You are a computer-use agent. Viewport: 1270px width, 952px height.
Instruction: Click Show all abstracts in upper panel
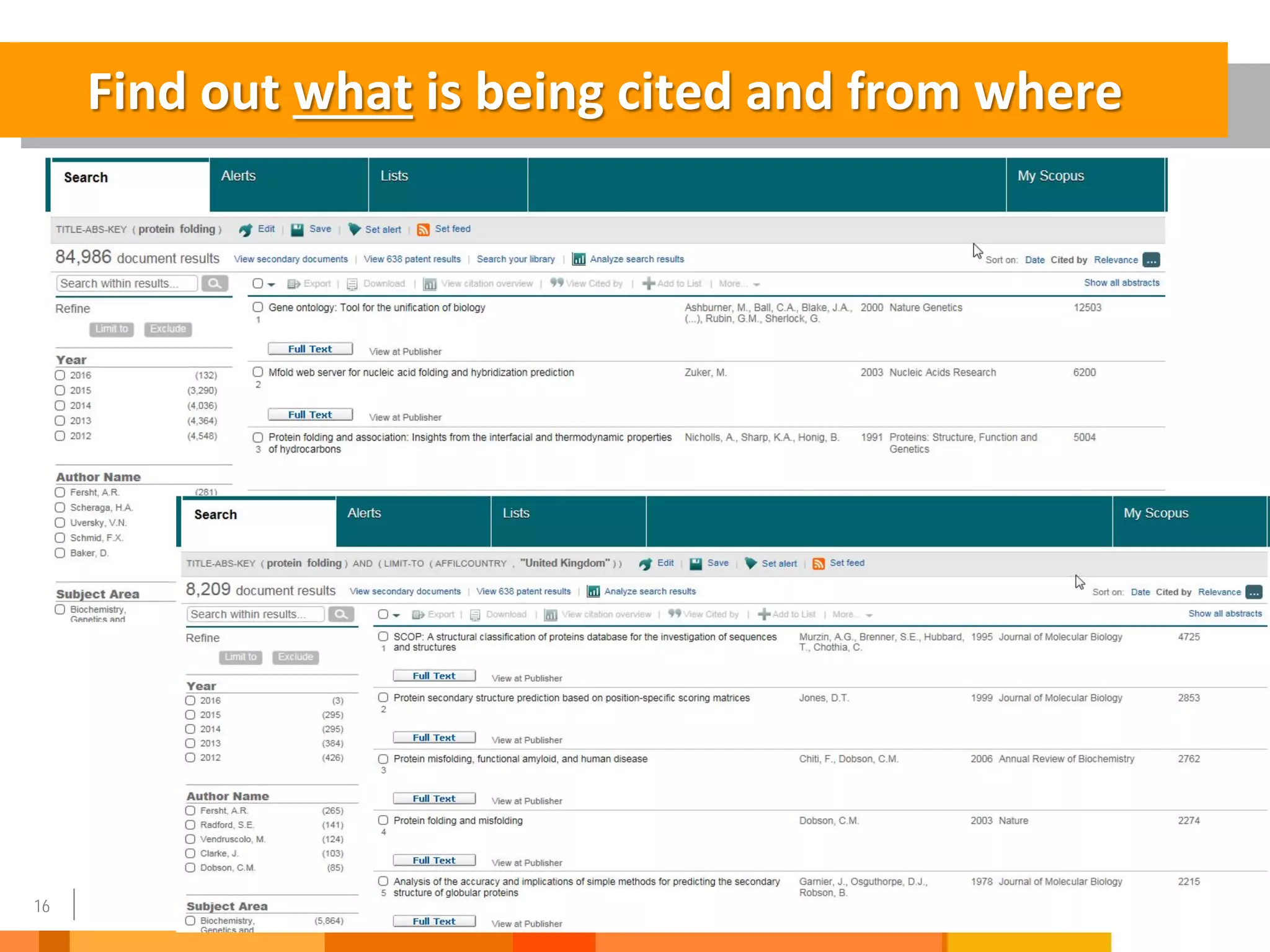1122,283
